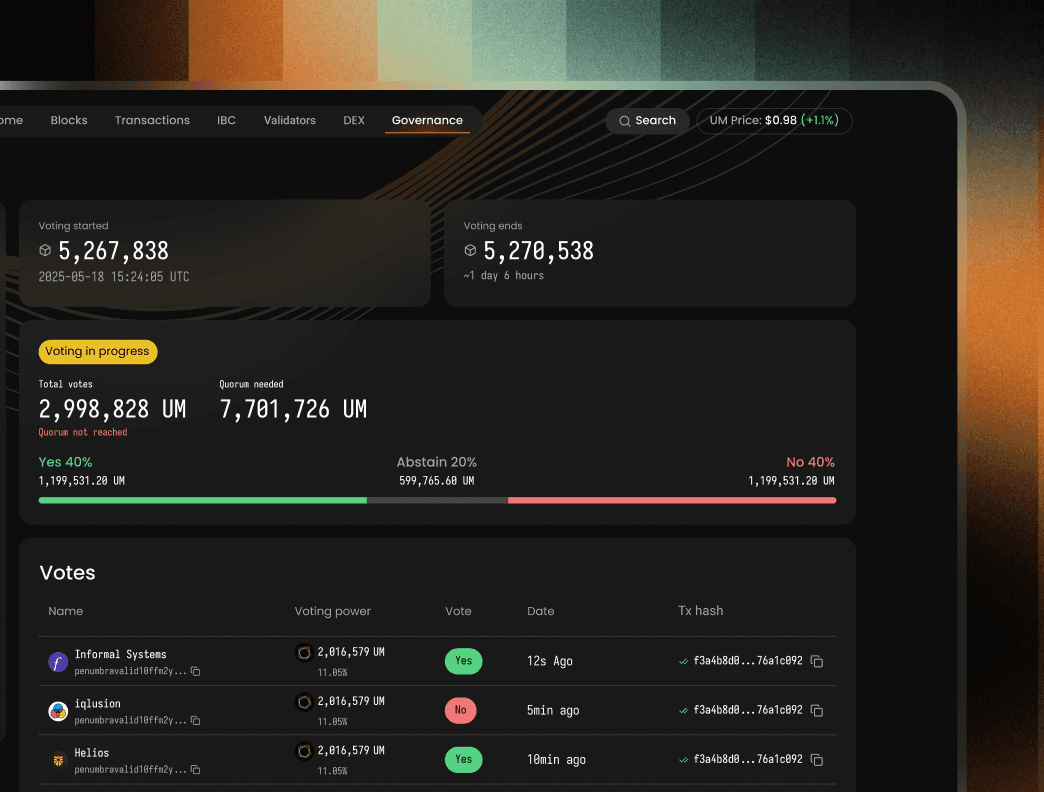Screen dimensions: 1044x792
Task: Click success checkmark in Informal Systems row
Action: click(x=683, y=662)
